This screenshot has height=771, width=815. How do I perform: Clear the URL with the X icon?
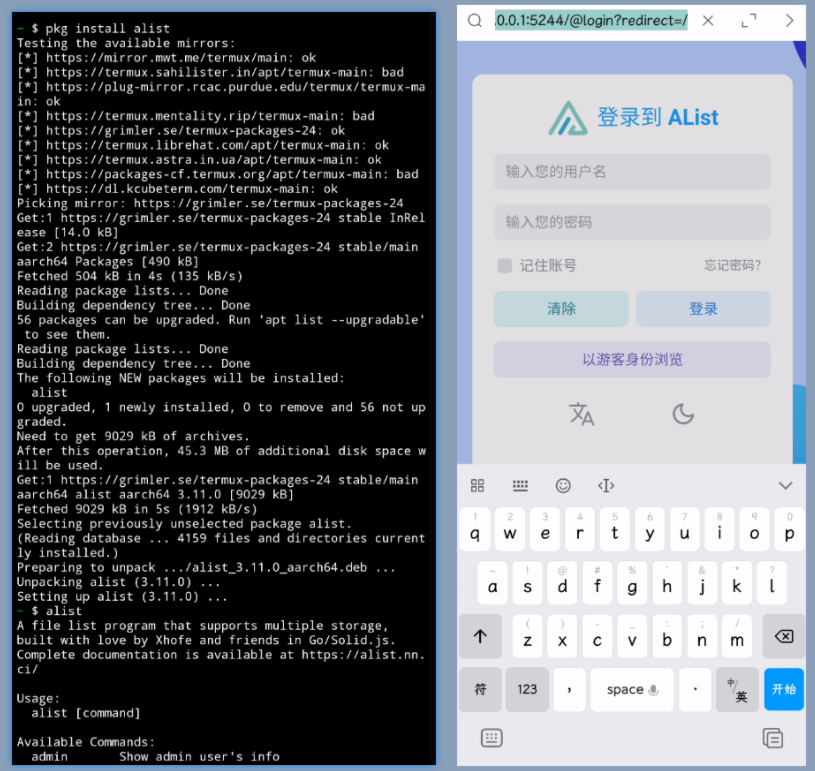click(708, 21)
